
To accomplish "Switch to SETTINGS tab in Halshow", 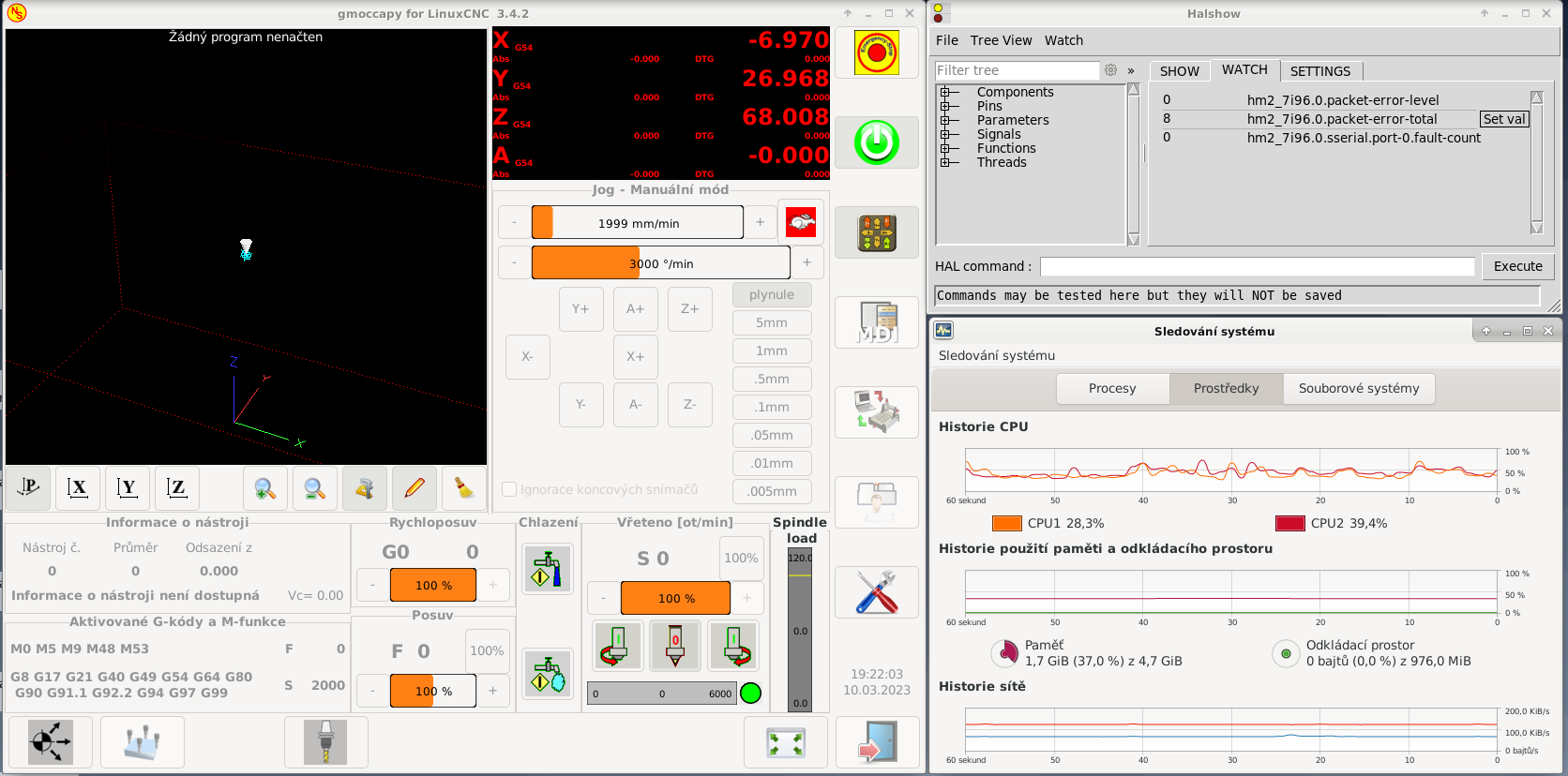I will (x=1320, y=71).
